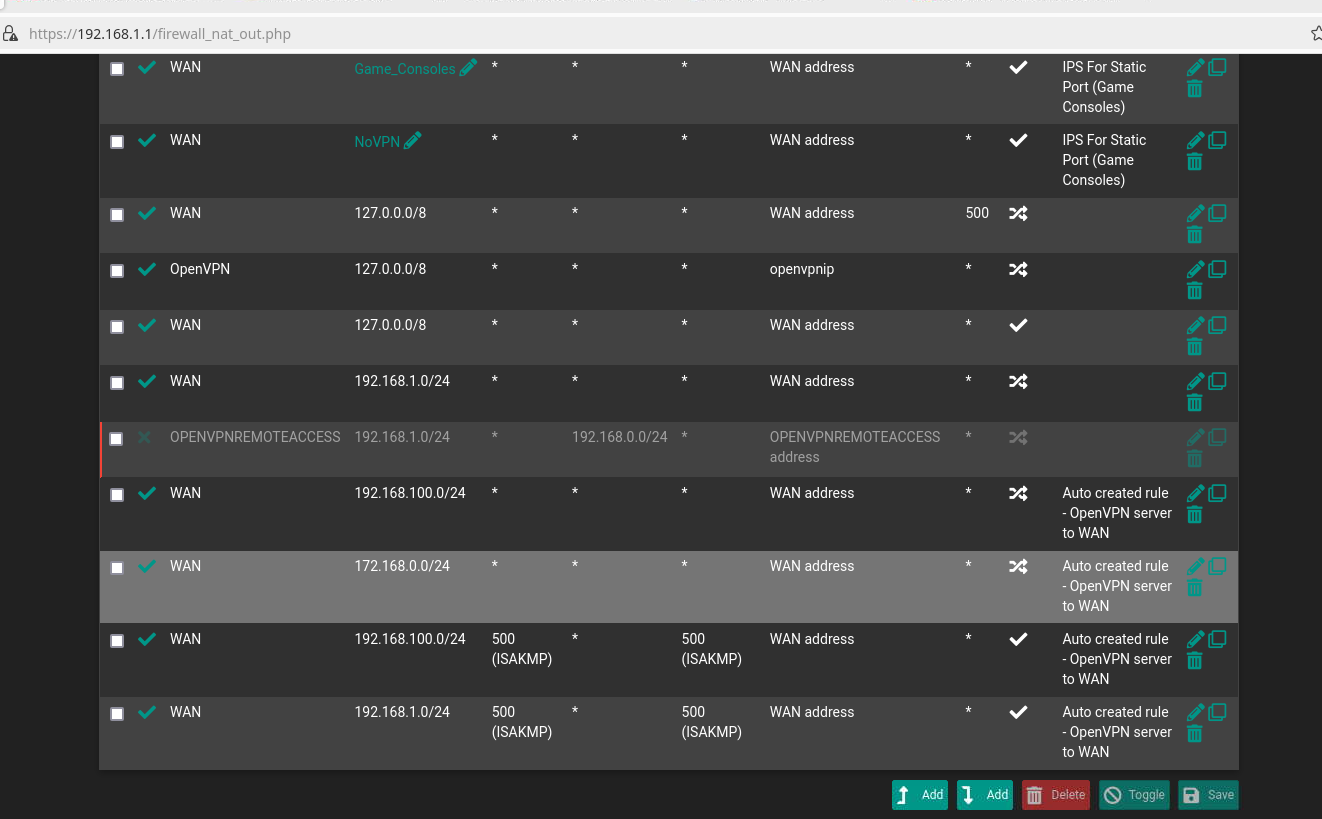This screenshot has height=819, width=1322.
Task: Edit the NoVPN source NAT rule
Action: (x=1195, y=141)
